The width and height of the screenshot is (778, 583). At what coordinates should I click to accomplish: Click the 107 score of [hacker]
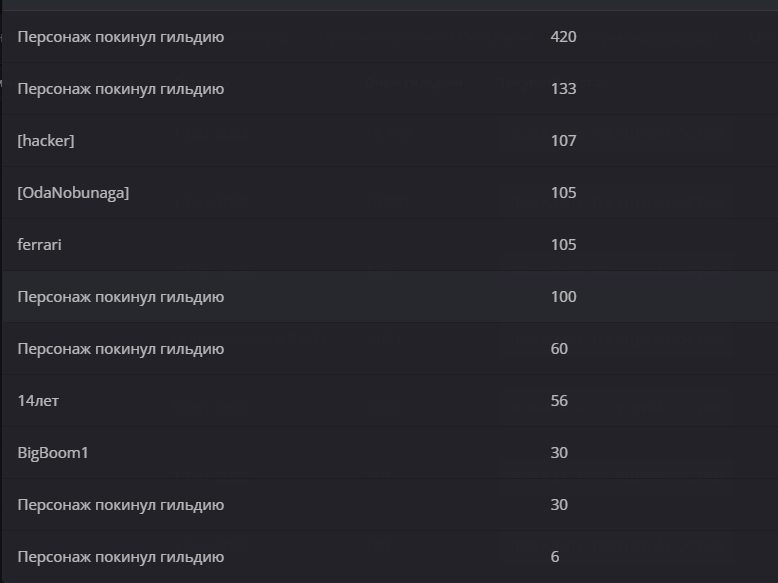click(x=563, y=141)
